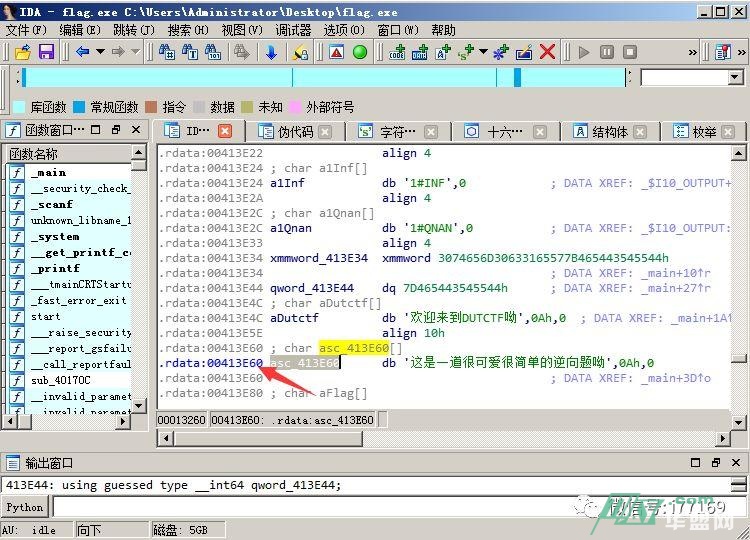Viewport: 750px width, 540px height.
Task: Switch to the 枚举 tab
Action: coord(705,131)
